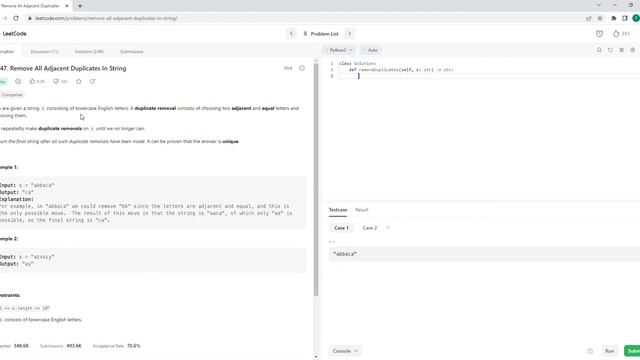Switch to the Discussion tab

coord(44,51)
